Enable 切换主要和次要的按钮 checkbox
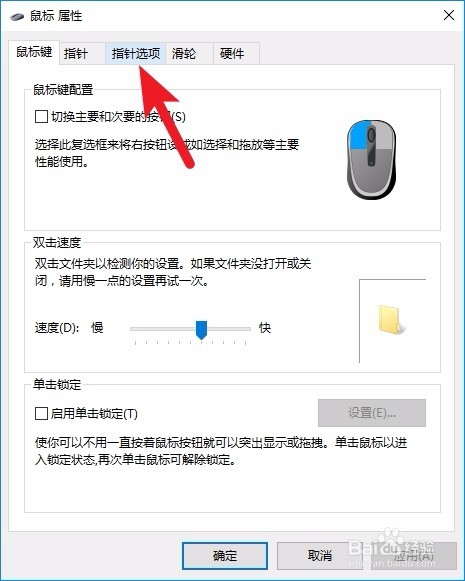Viewport: 465px width, 581px height. click(41, 117)
